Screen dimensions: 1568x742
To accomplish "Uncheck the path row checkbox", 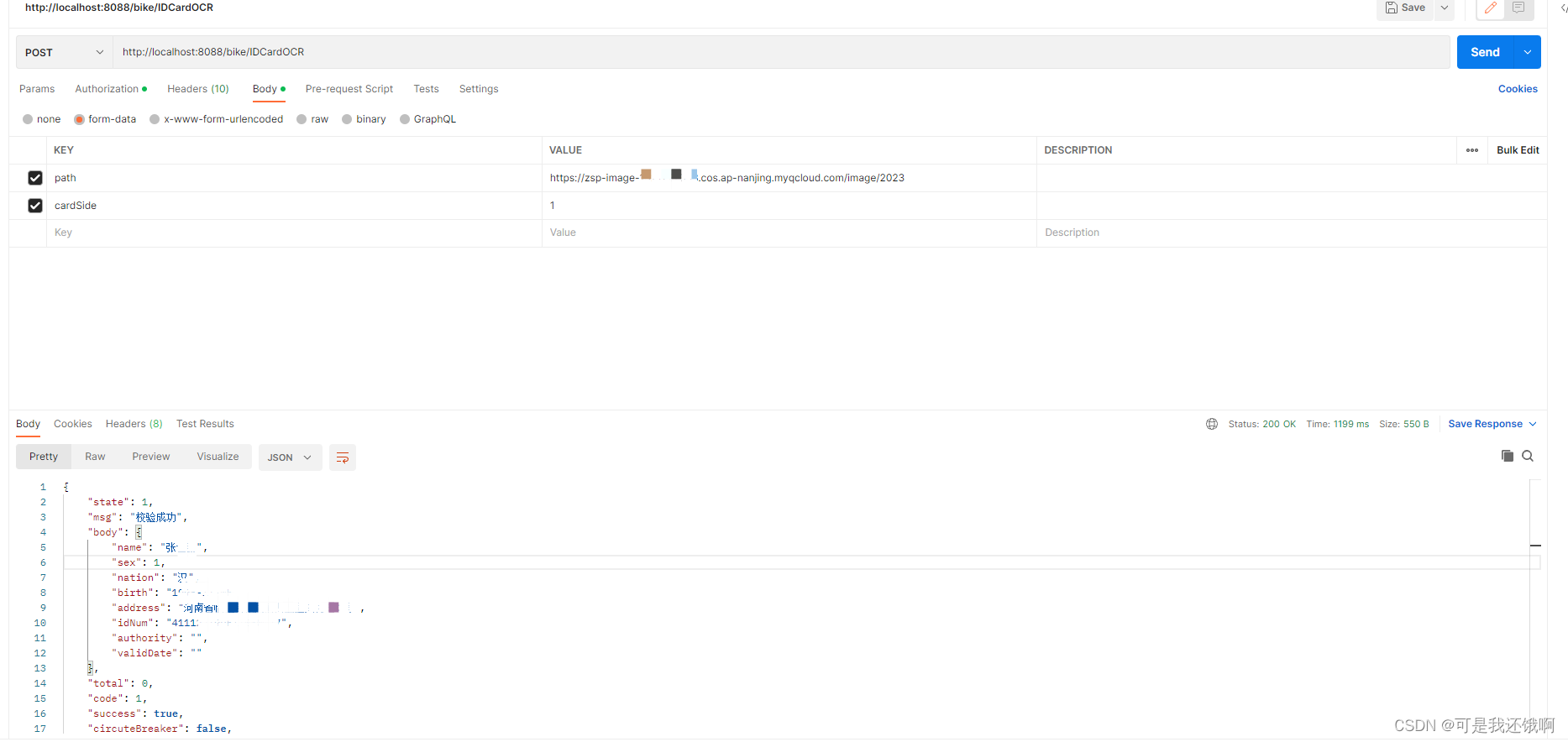I will coord(35,178).
